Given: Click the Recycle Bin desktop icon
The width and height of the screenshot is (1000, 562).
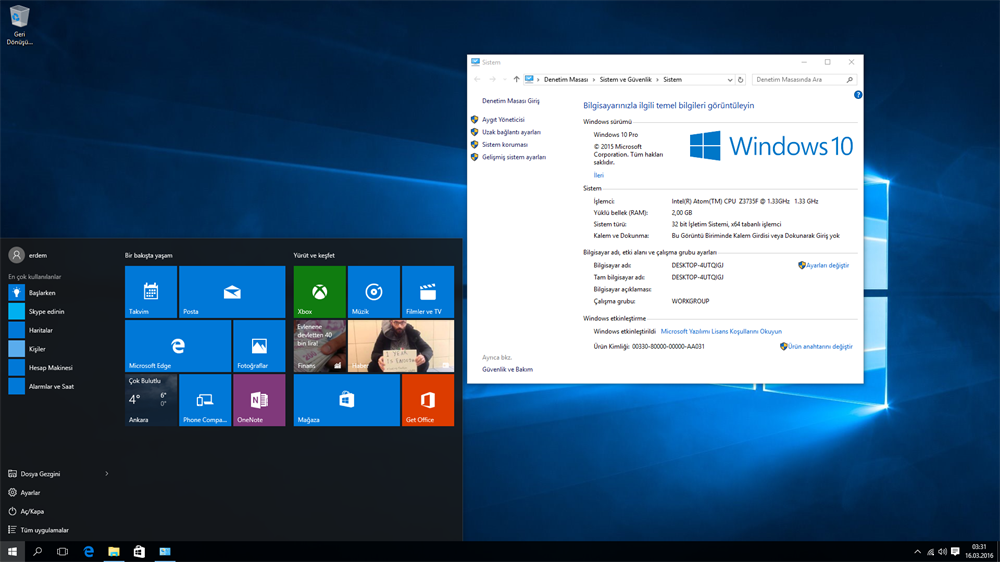Looking at the screenshot, I should click(x=19, y=24).
